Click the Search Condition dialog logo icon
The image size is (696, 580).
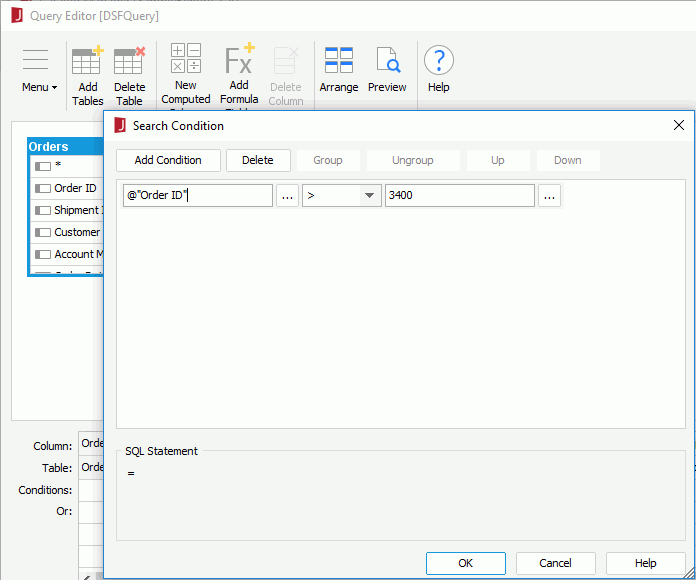point(120,126)
